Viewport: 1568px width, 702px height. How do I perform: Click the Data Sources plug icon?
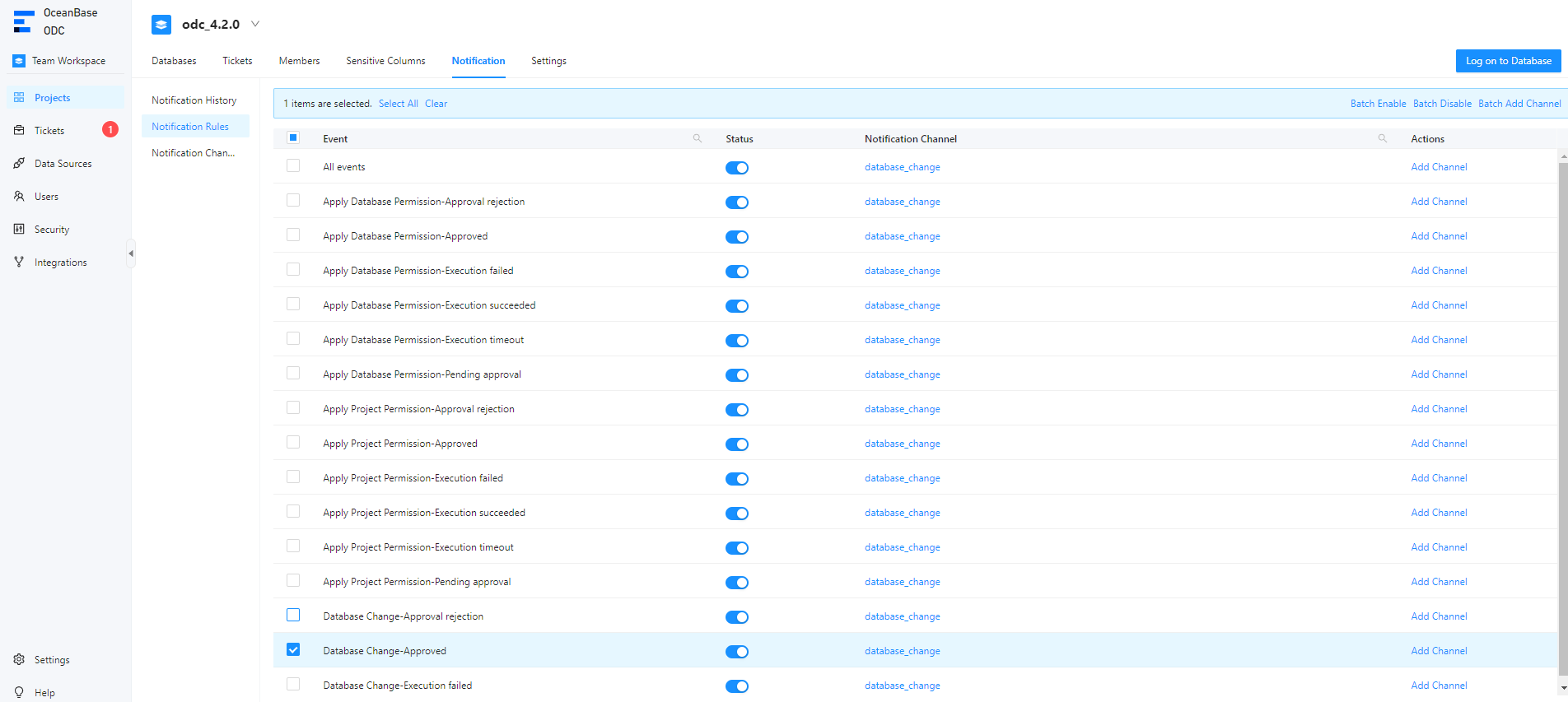click(19, 164)
